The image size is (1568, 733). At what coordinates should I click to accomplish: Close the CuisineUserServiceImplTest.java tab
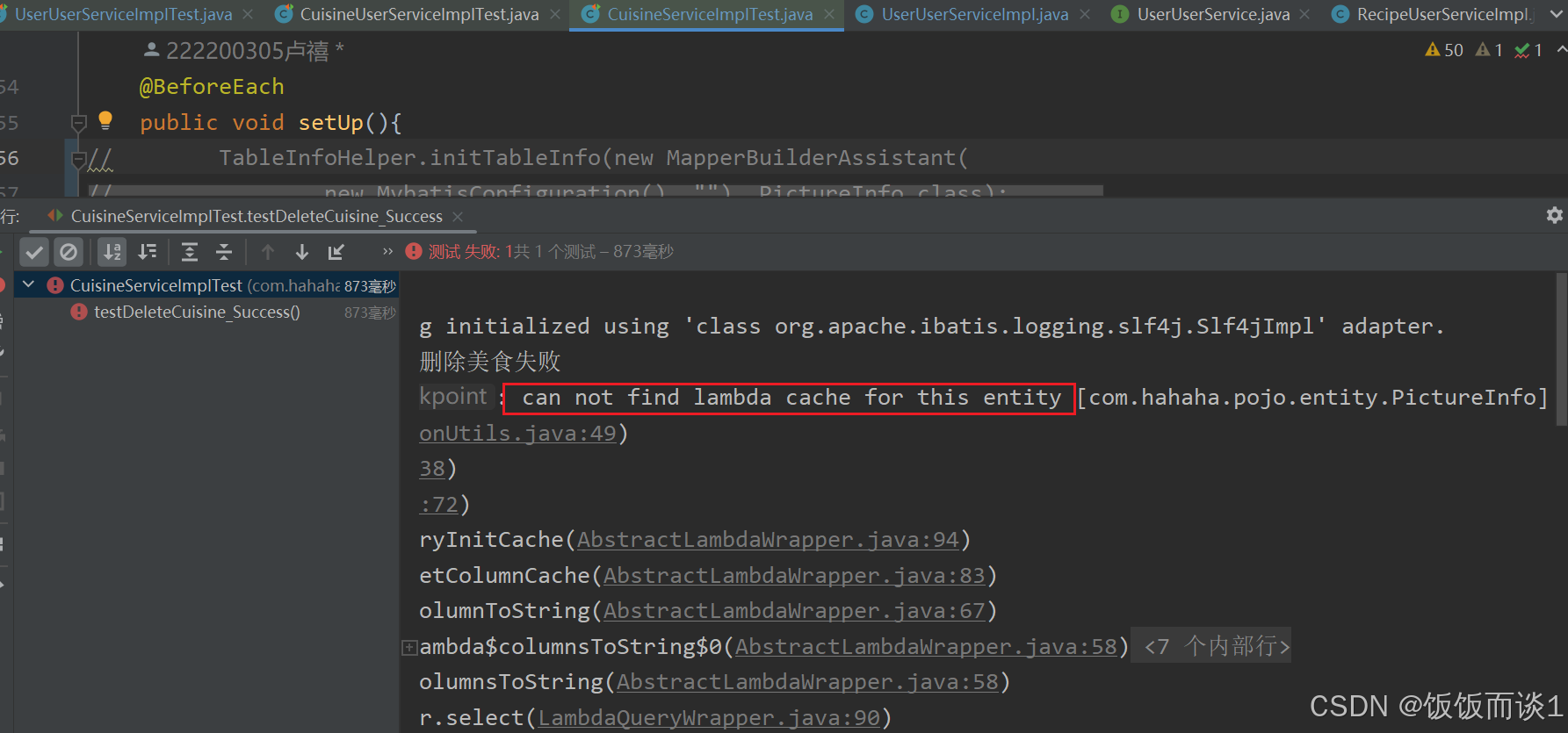click(554, 14)
